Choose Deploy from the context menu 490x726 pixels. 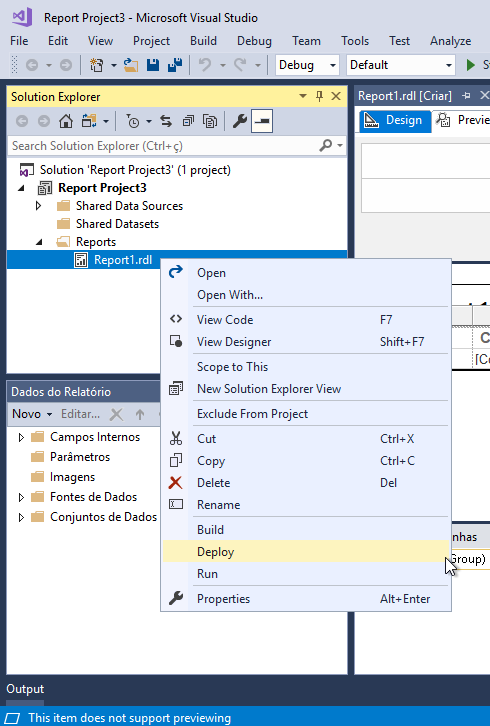306,551
